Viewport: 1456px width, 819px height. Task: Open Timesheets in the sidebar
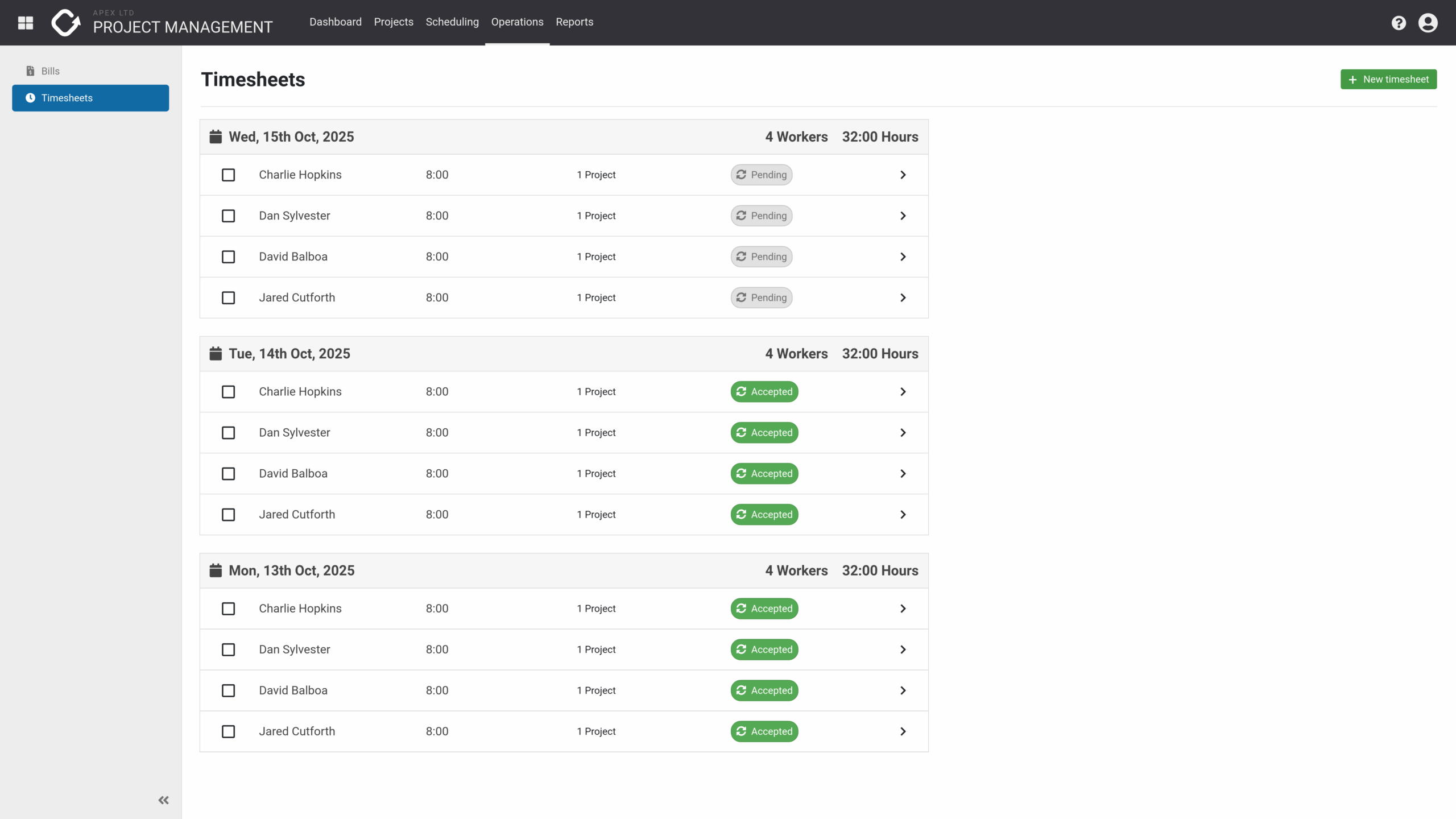click(x=90, y=98)
